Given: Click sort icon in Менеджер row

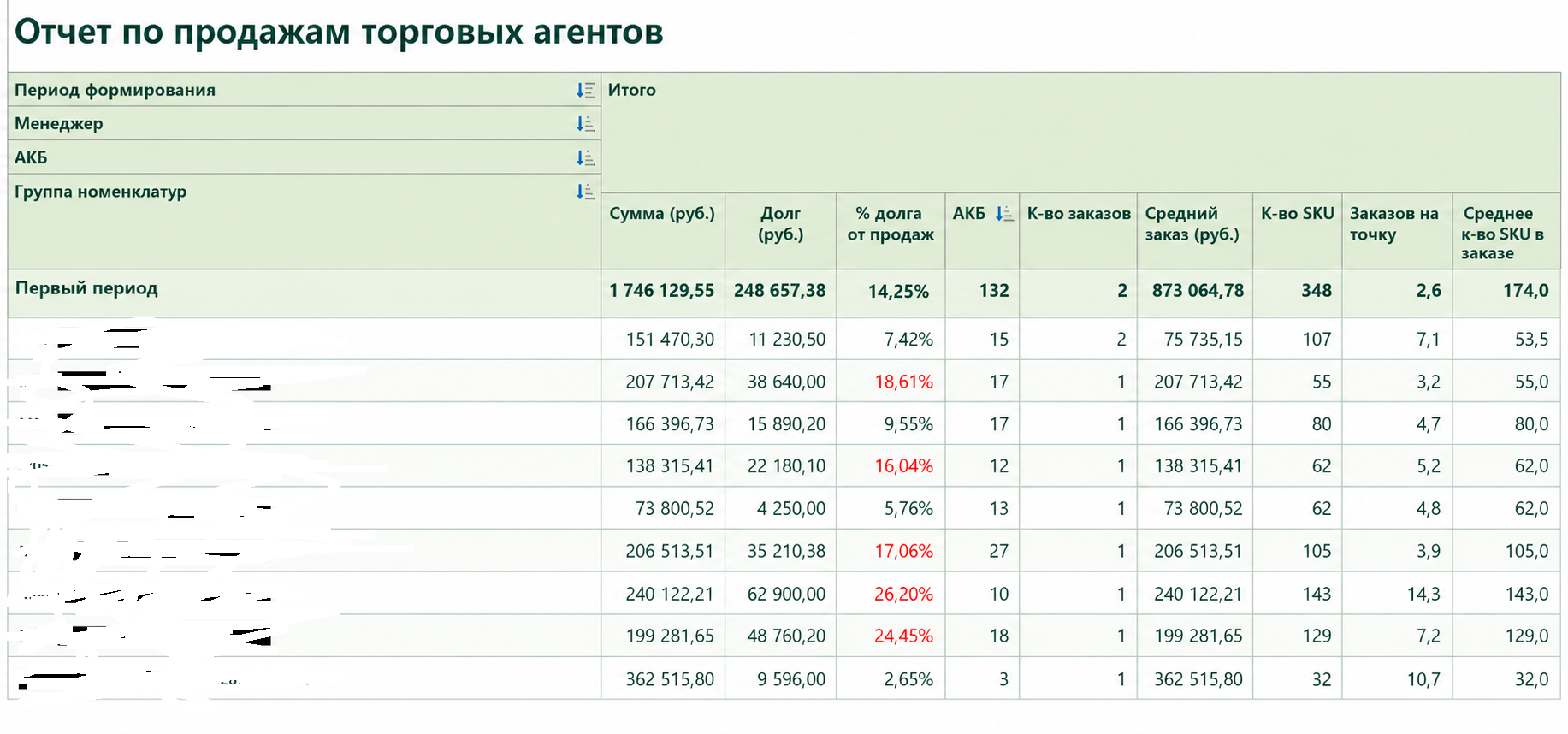Looking at the screenshot, I should point(585,124).
